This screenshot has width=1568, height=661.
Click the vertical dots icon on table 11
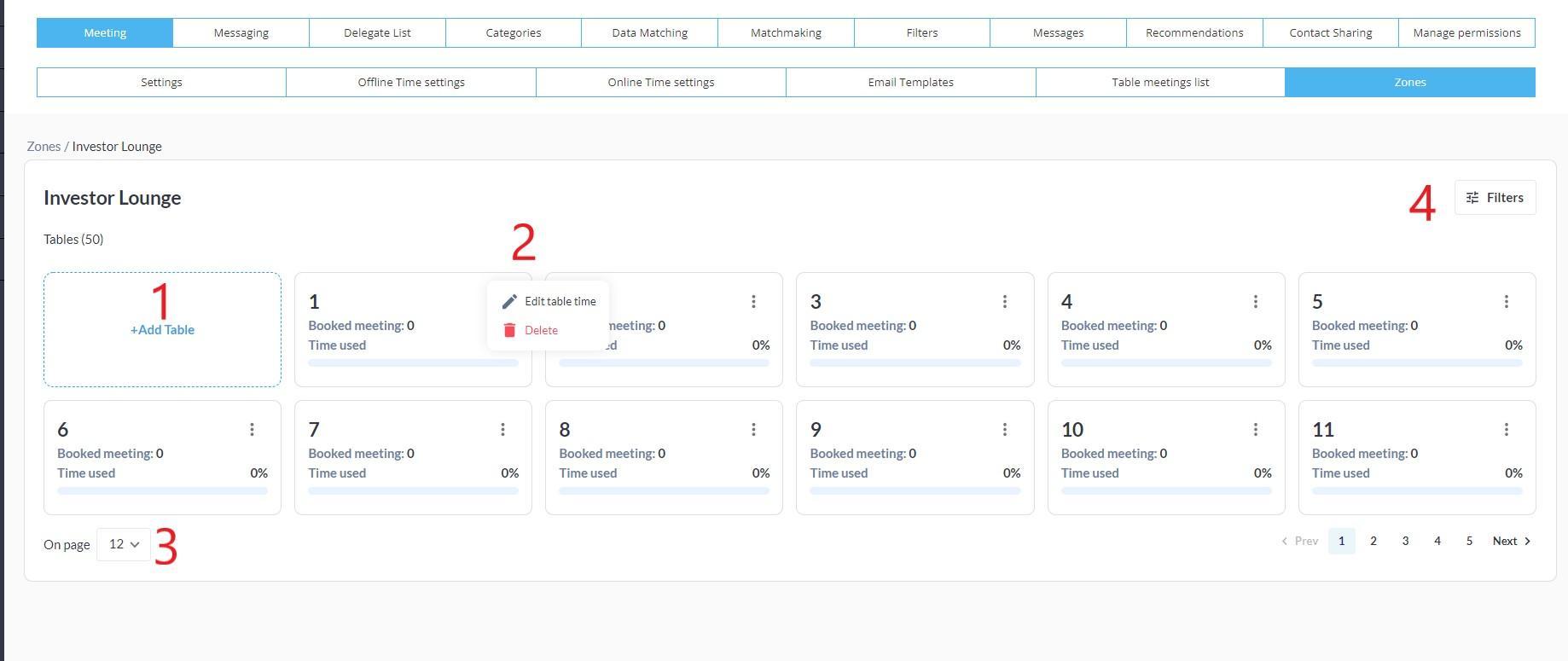click(x=1506, y=429)
